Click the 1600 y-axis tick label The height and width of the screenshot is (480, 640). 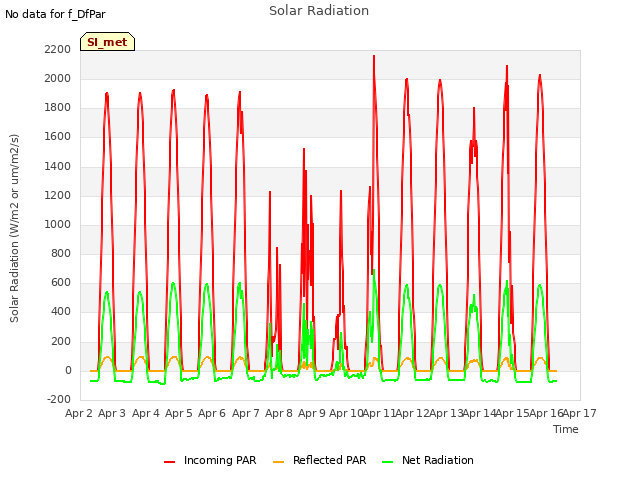(58, 137)
